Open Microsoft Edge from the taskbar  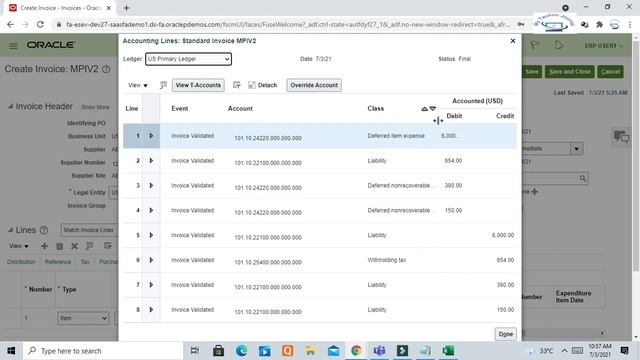pyautogui.click(x=241, y=351)
